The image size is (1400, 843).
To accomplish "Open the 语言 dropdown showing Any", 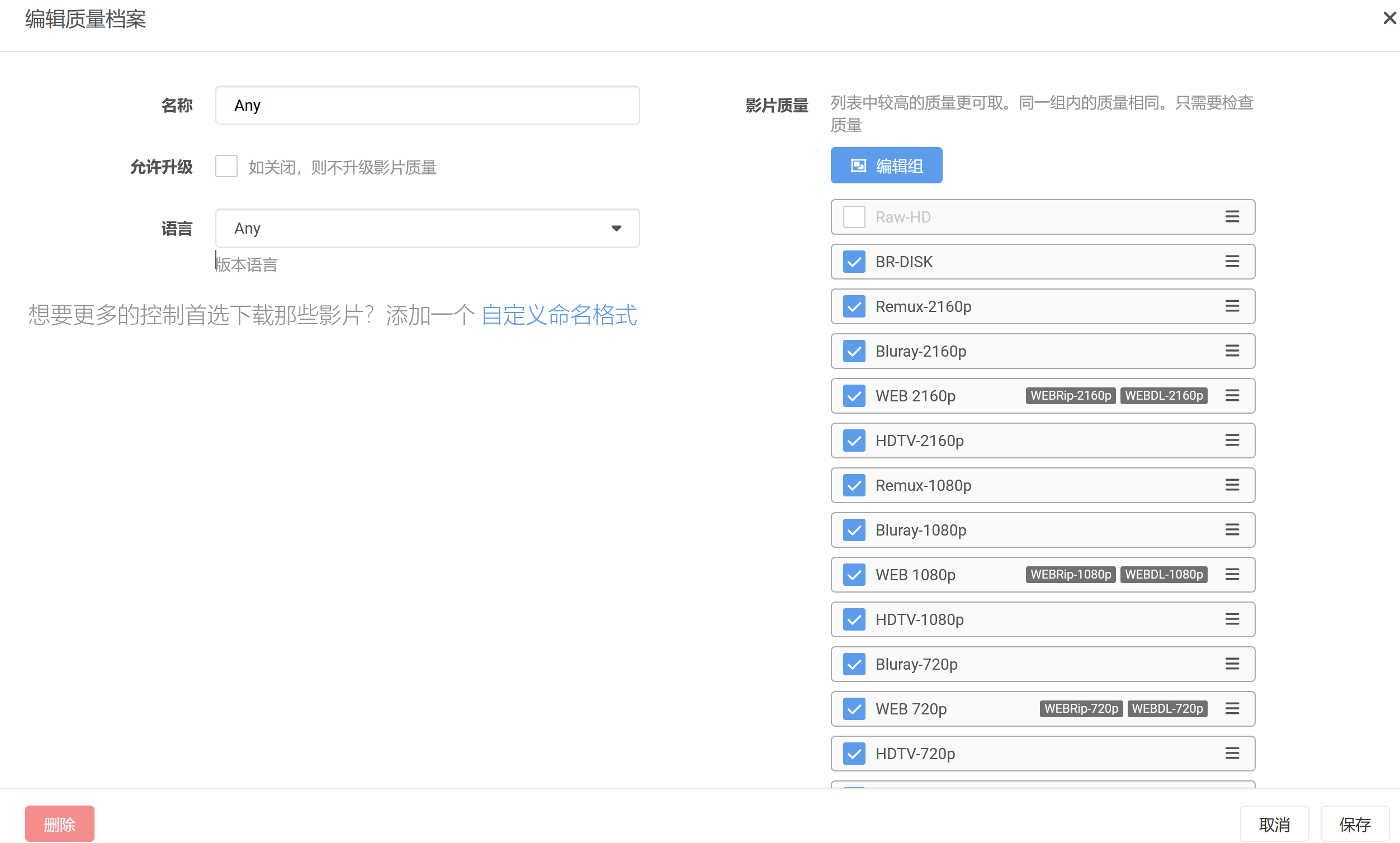I will 427,229.
